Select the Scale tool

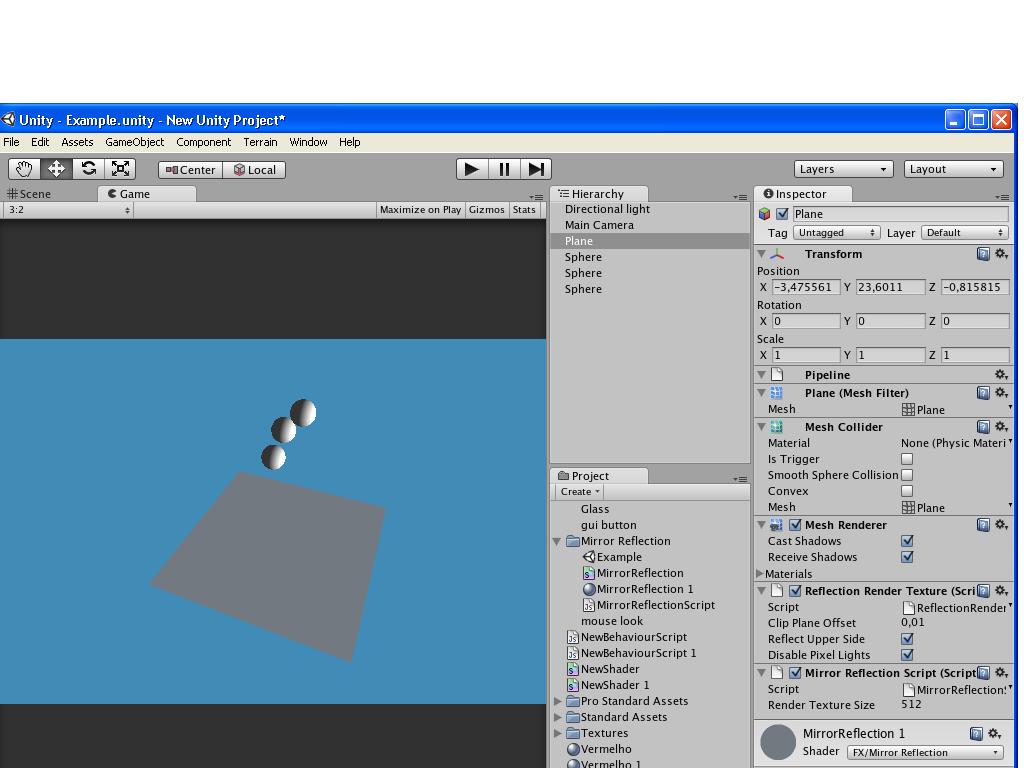click(x=120, y=168)
